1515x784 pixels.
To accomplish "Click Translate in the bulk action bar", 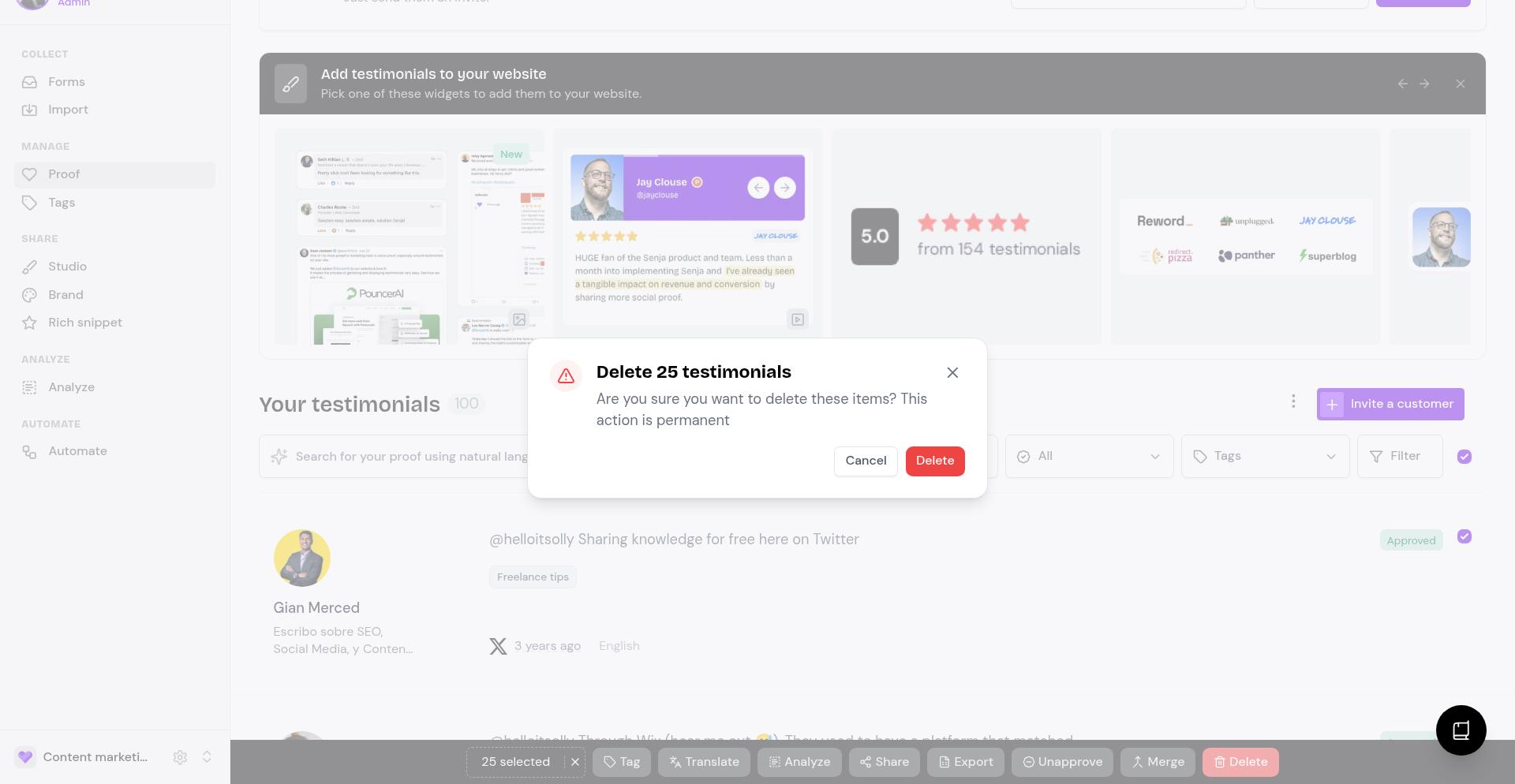I will click(704, 762).
